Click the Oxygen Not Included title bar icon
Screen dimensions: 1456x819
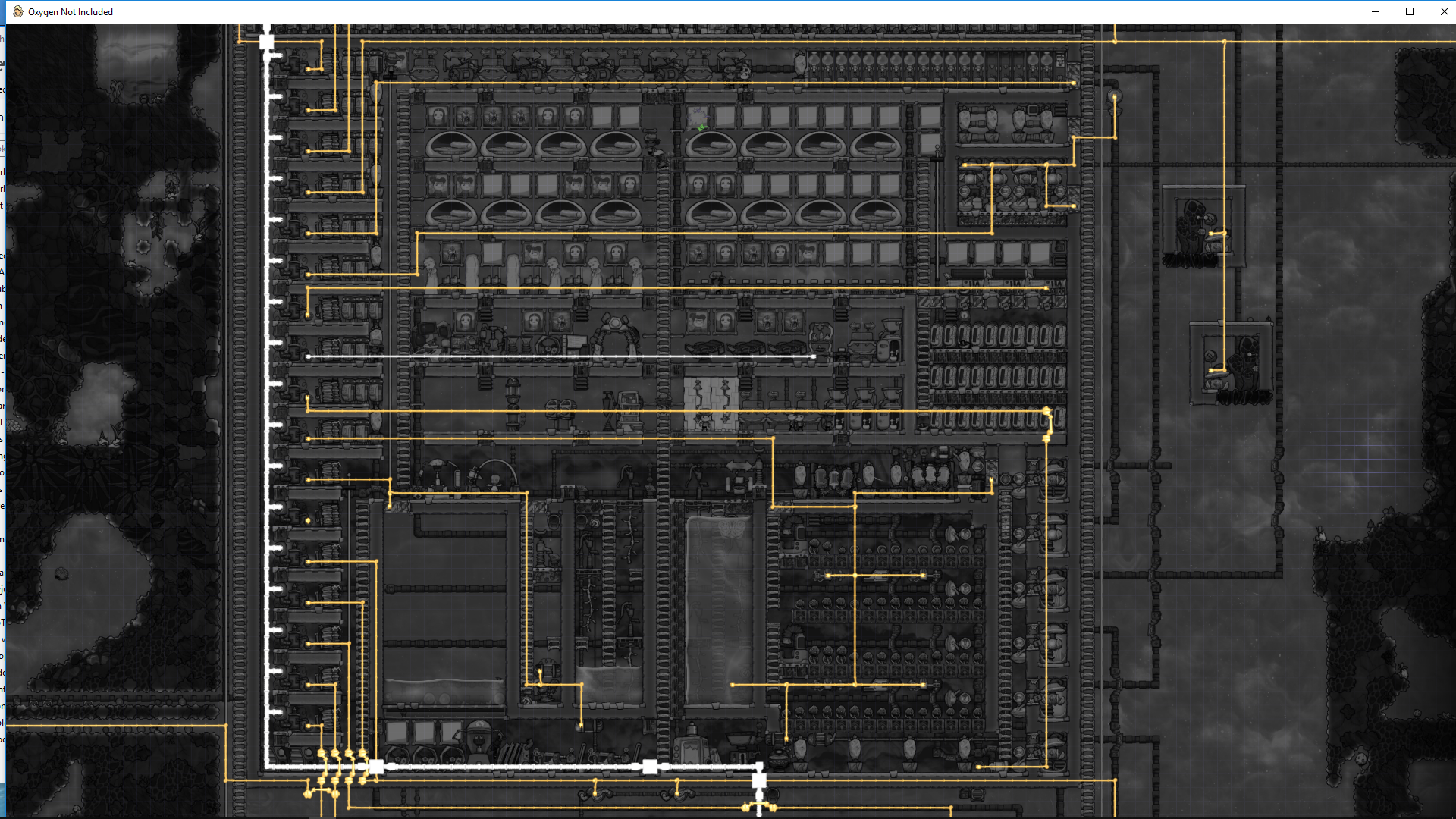18,11
